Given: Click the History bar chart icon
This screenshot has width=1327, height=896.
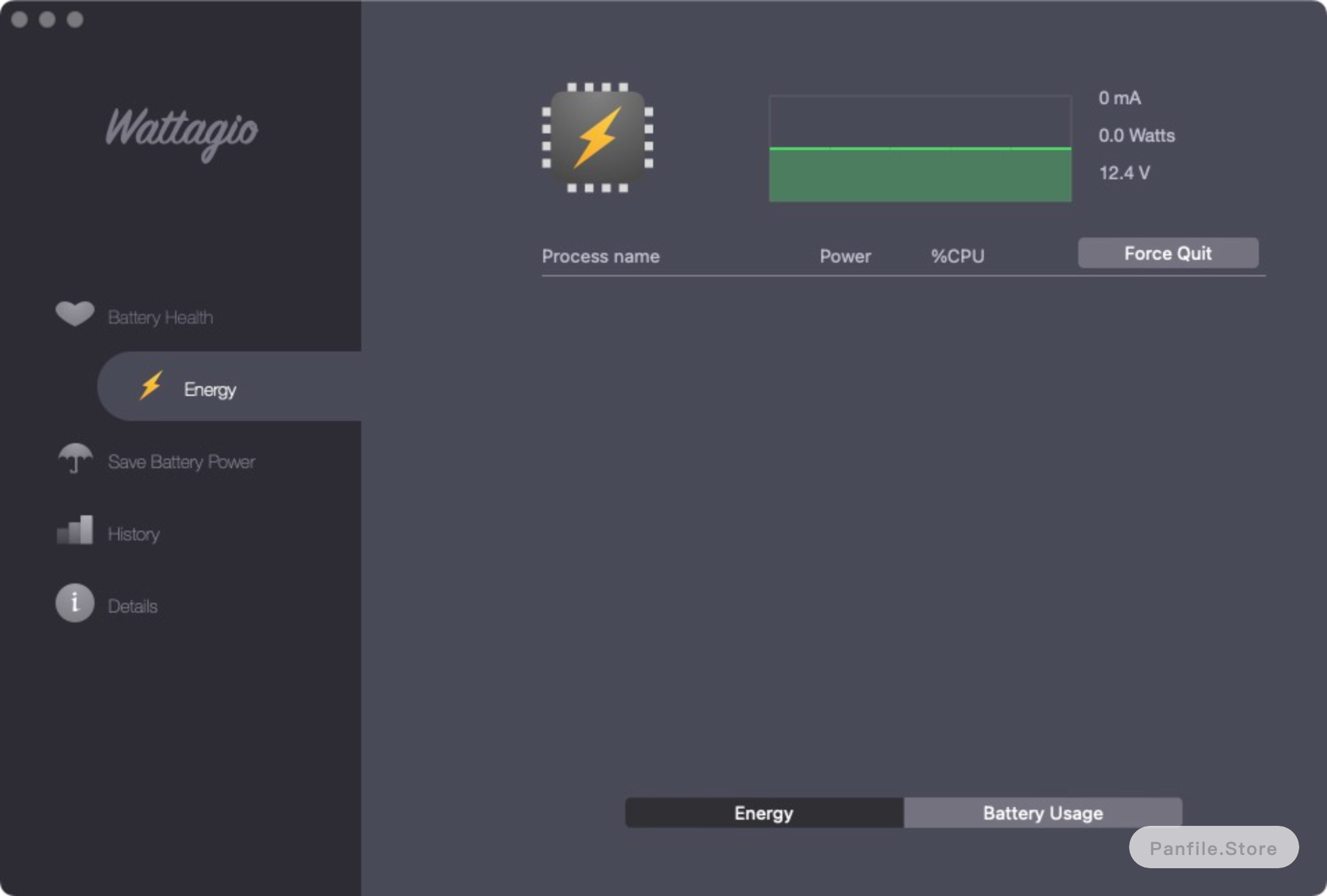Looking at the screenshot, I should [x=74, y=530].
